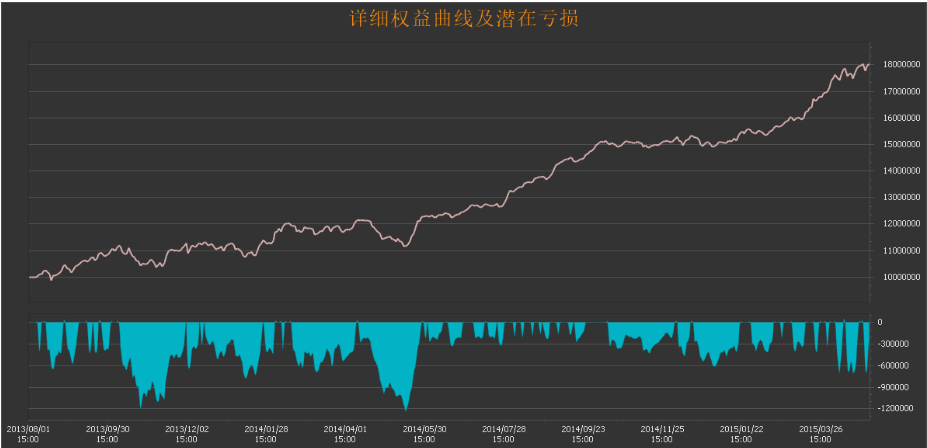Click the -600000 drawdown axis label
This screenshot has height=448, width=927.
893,365
